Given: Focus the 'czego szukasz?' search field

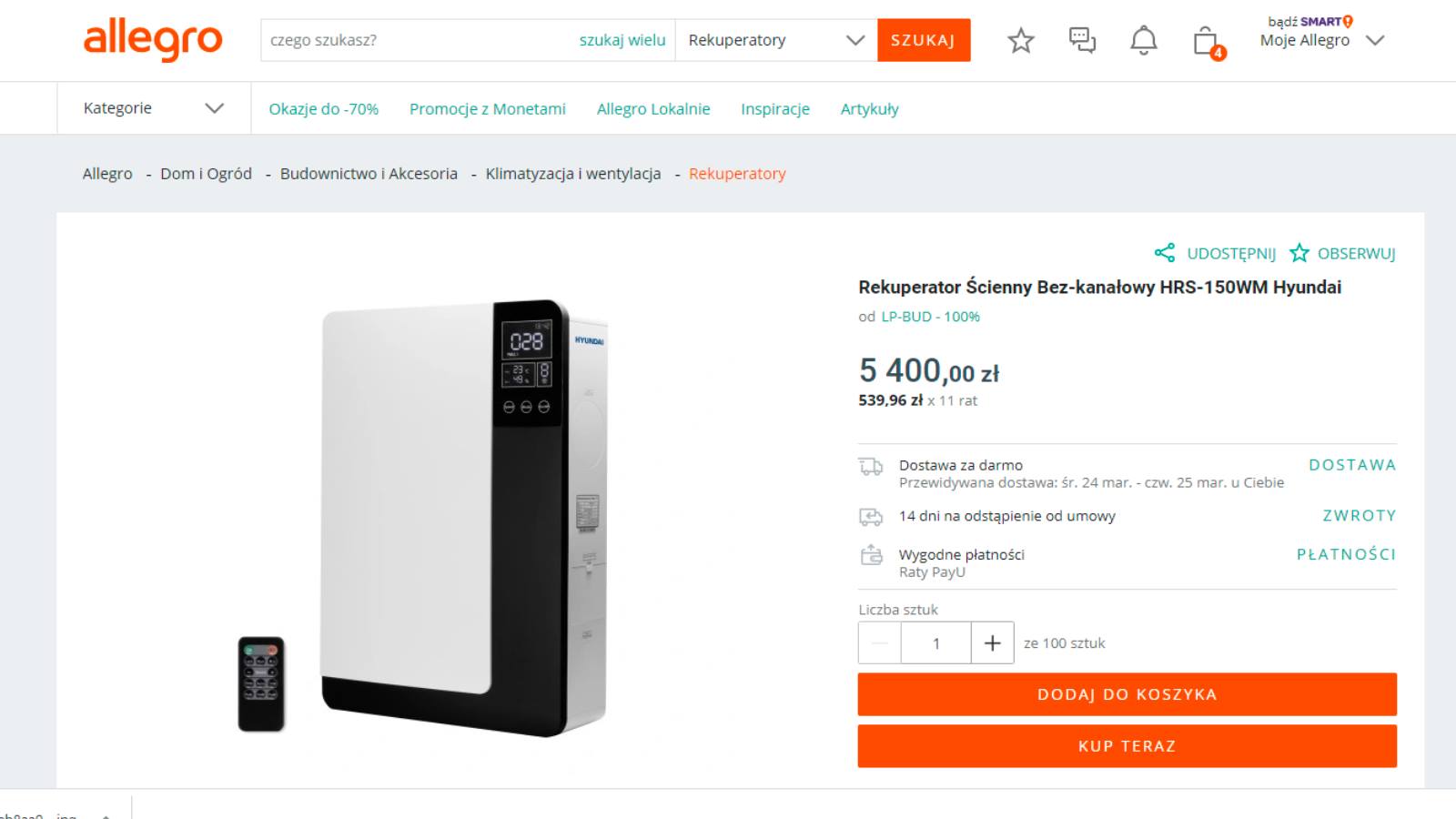Looking at the screenshot, I should pyautogui.click(x=419, y=40).
